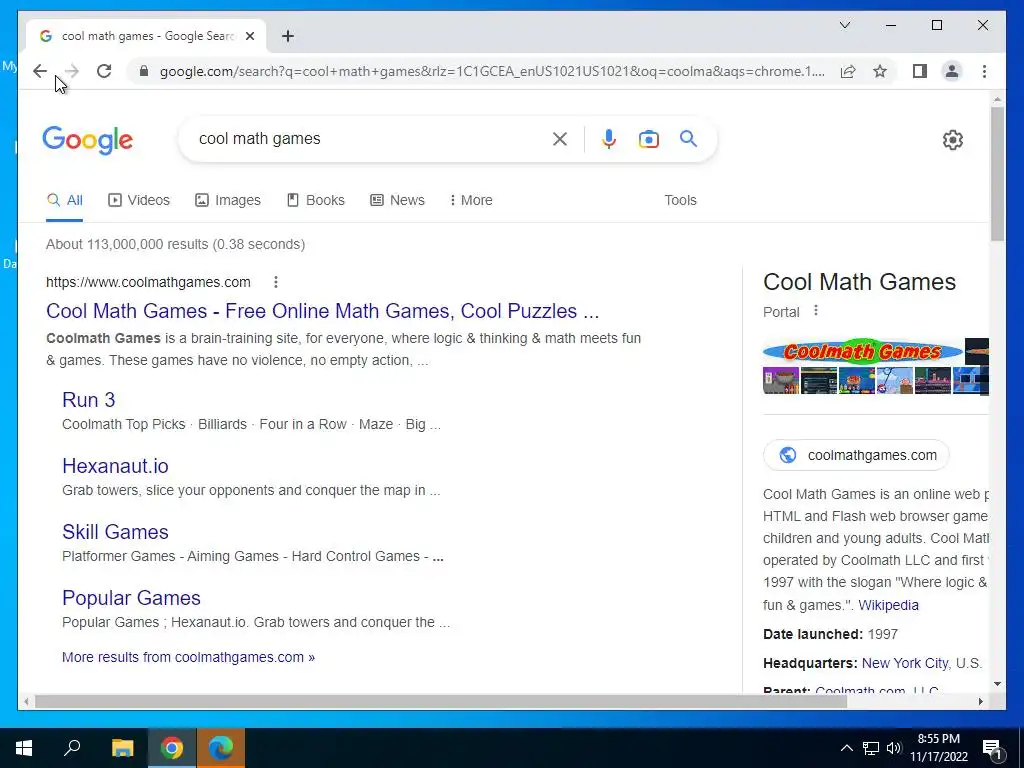Open the New York City headquarters link
Image resolution: width=1024 pixels, height=768 pixels.
(905, 663)
